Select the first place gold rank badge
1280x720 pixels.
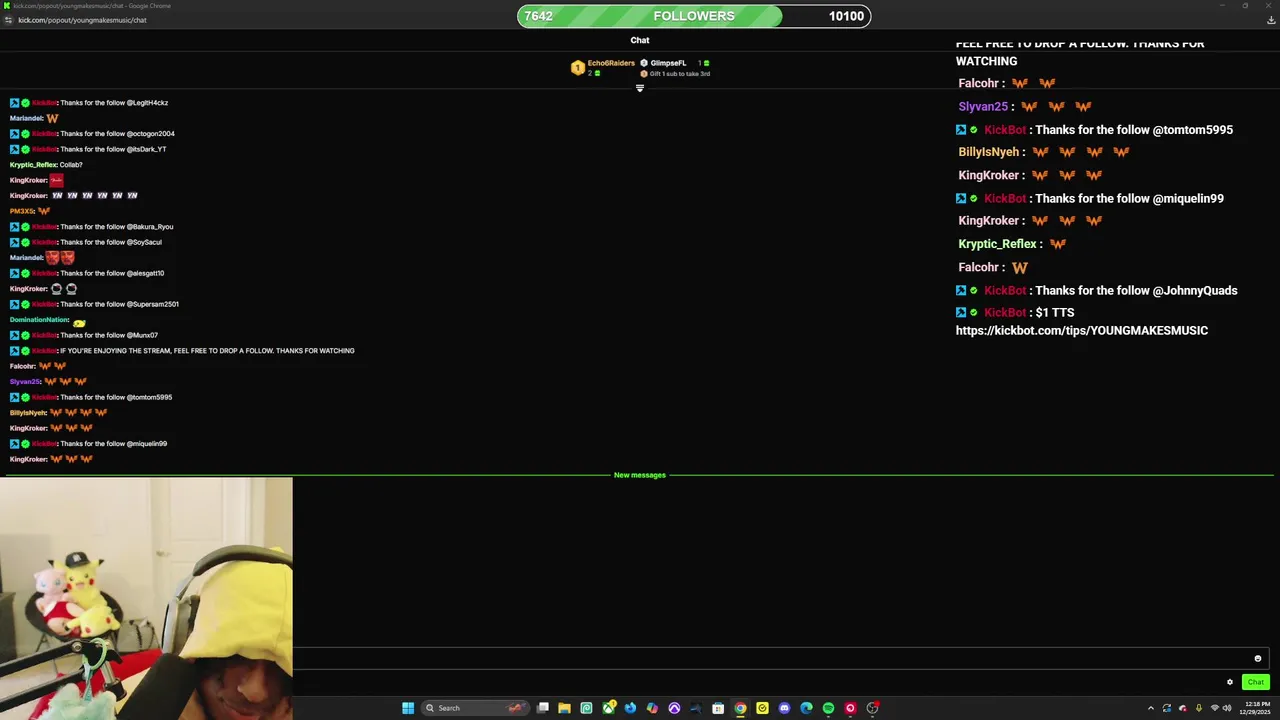click(577, 67)
